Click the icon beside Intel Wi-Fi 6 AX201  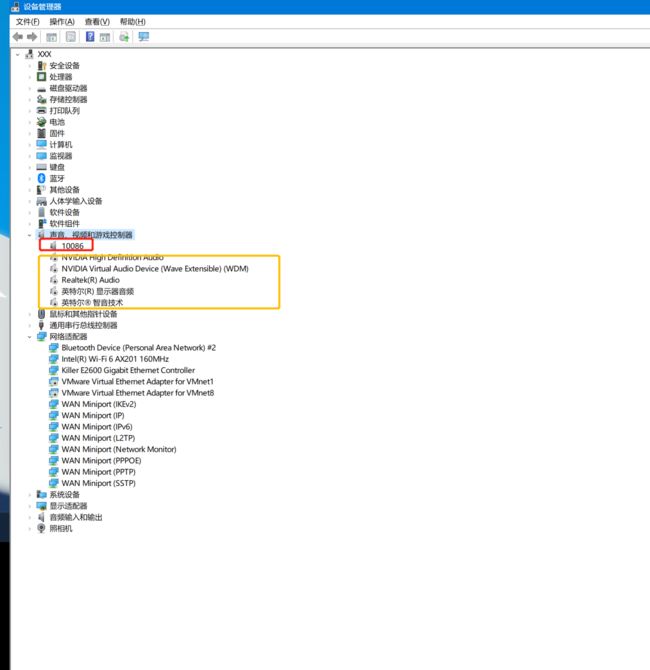pos(53,359)
